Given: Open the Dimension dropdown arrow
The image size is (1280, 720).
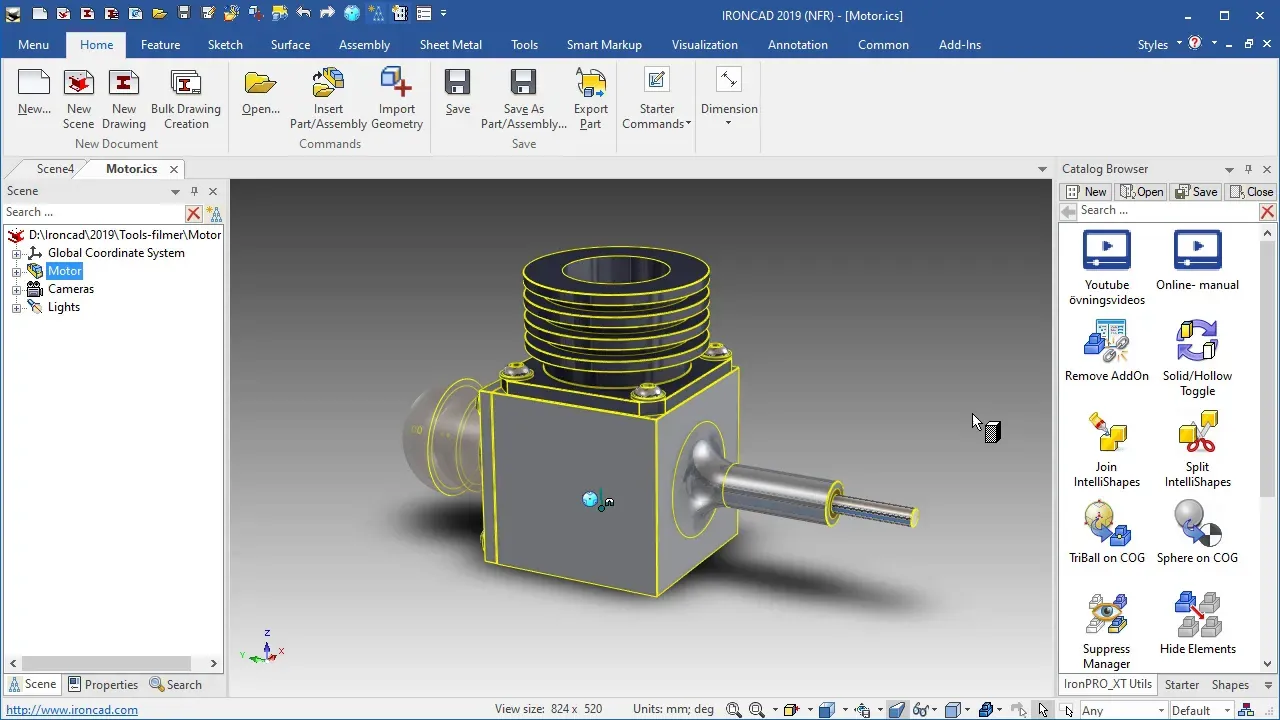Looking at the screenshot, I should [728, 123].
